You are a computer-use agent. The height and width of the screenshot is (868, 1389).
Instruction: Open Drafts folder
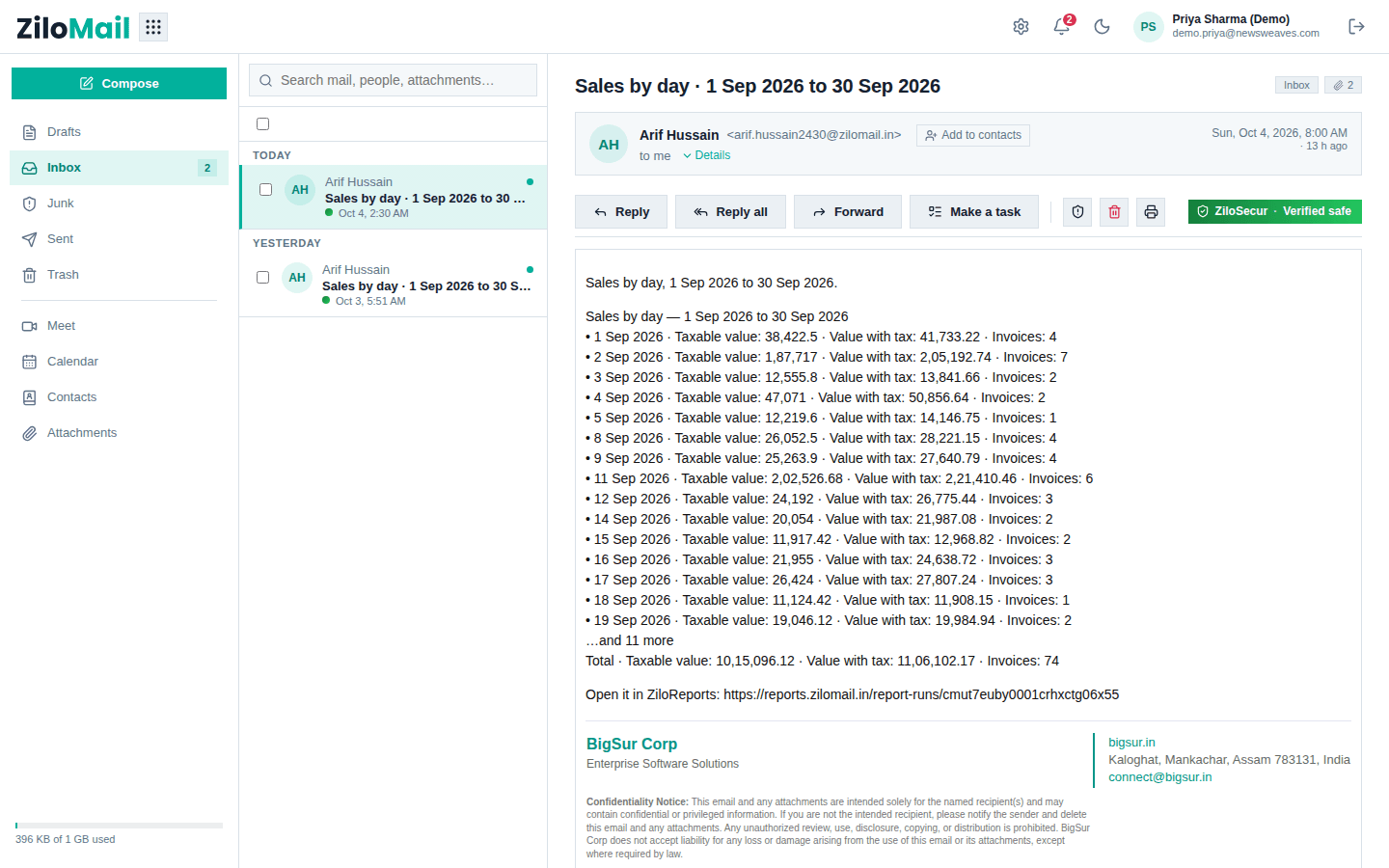tap(119, 132)
